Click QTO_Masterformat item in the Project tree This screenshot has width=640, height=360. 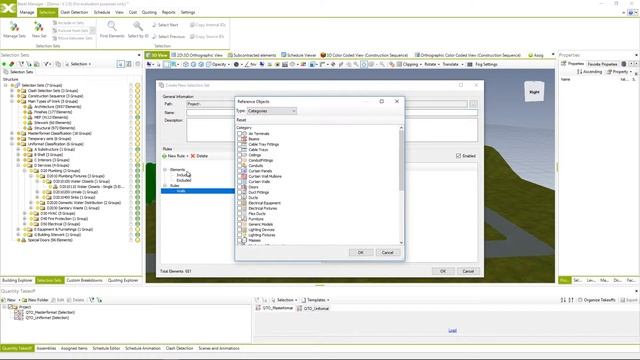50,312
